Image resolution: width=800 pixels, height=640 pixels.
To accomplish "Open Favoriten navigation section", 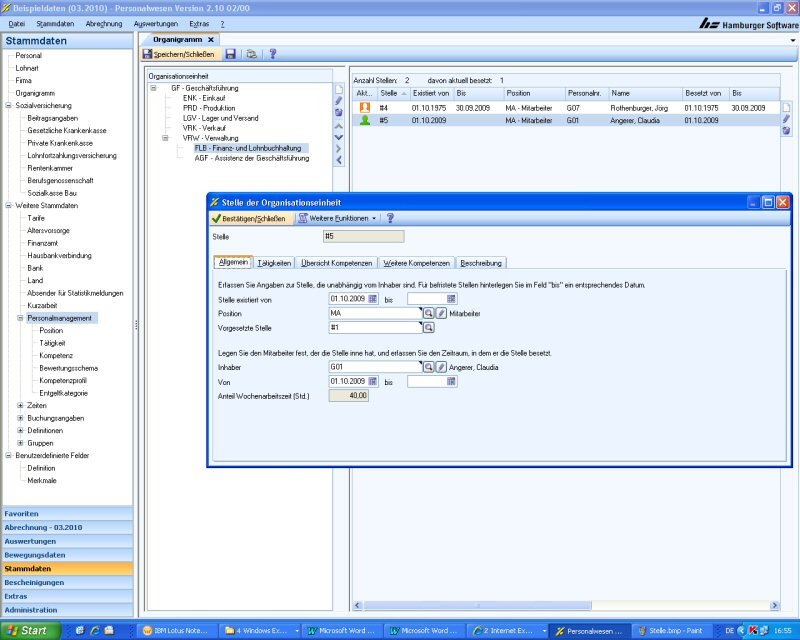I will click(67, 513).
